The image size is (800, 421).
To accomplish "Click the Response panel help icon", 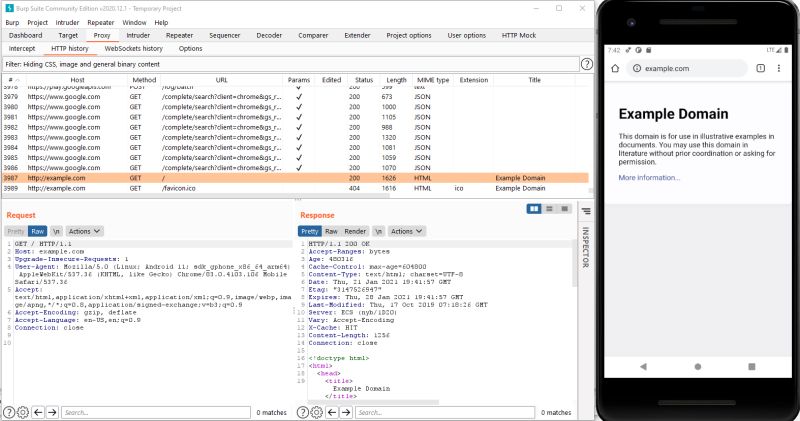I will (x=303, y=412).
